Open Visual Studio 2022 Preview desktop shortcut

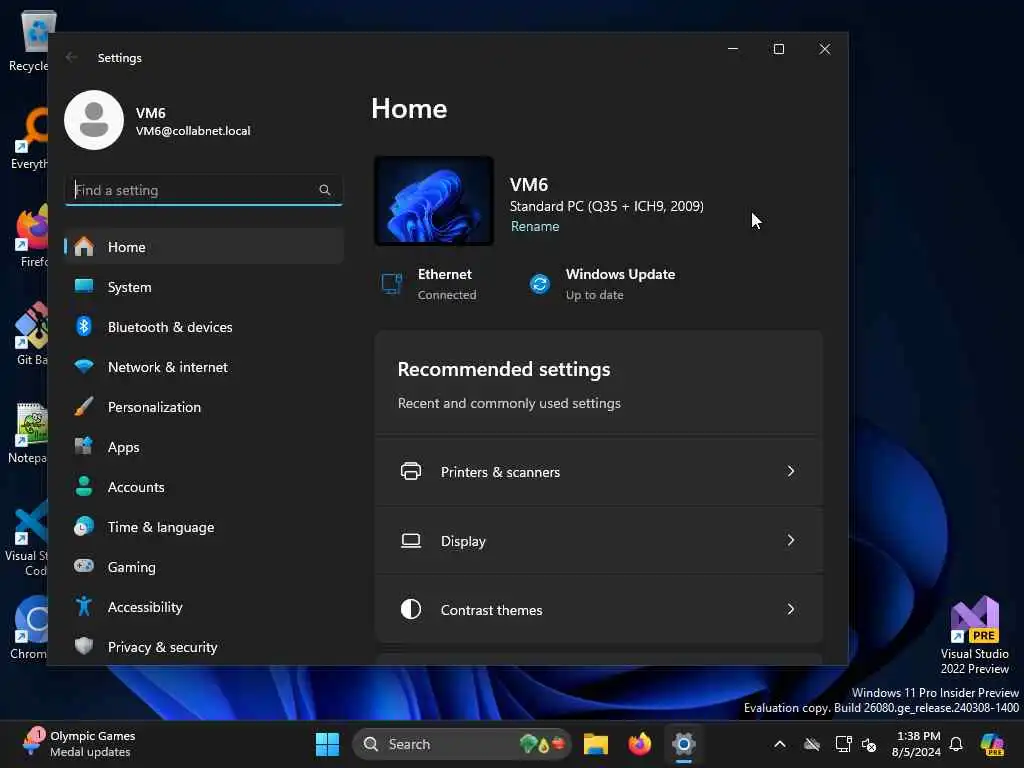coord(974,635)
